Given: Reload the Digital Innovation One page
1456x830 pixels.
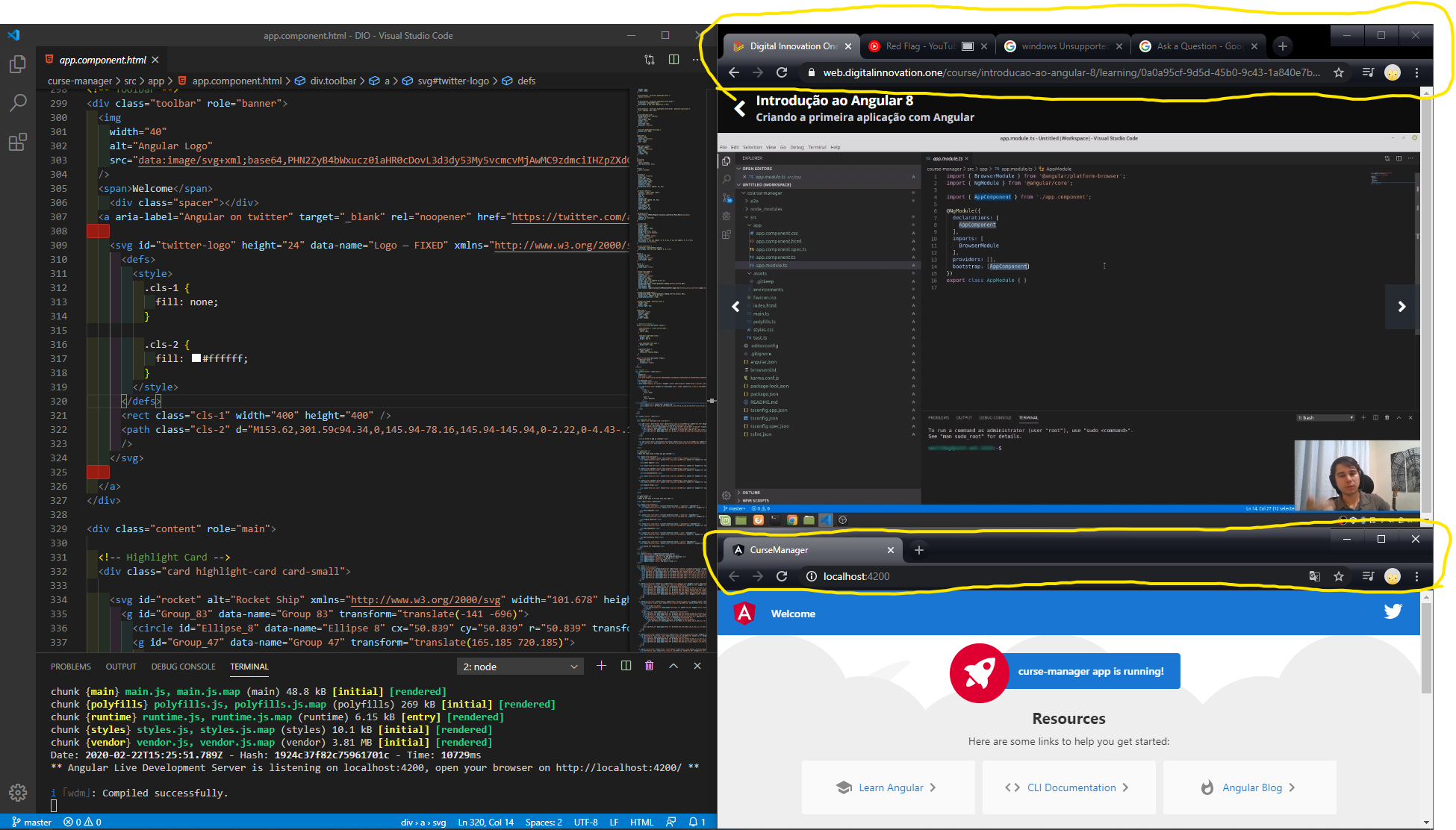Looking at the screenshot, I should (782, 72).
